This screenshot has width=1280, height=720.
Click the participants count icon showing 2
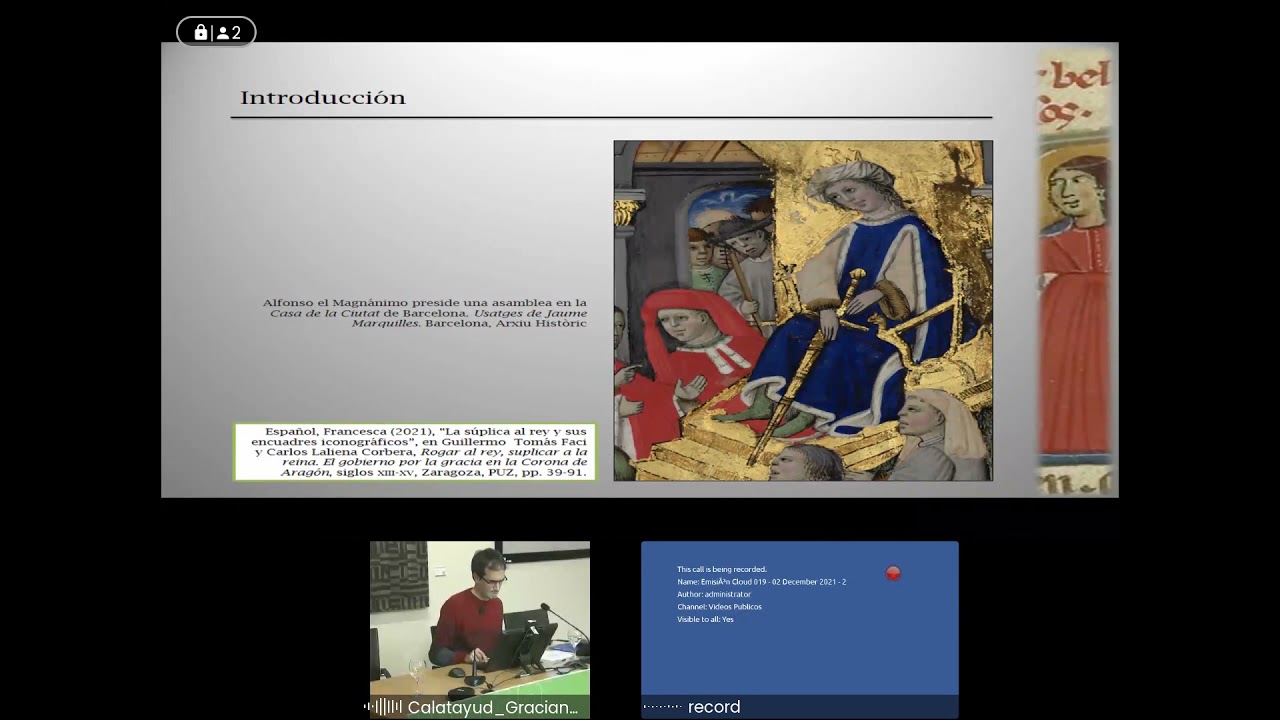pos(229,33)
